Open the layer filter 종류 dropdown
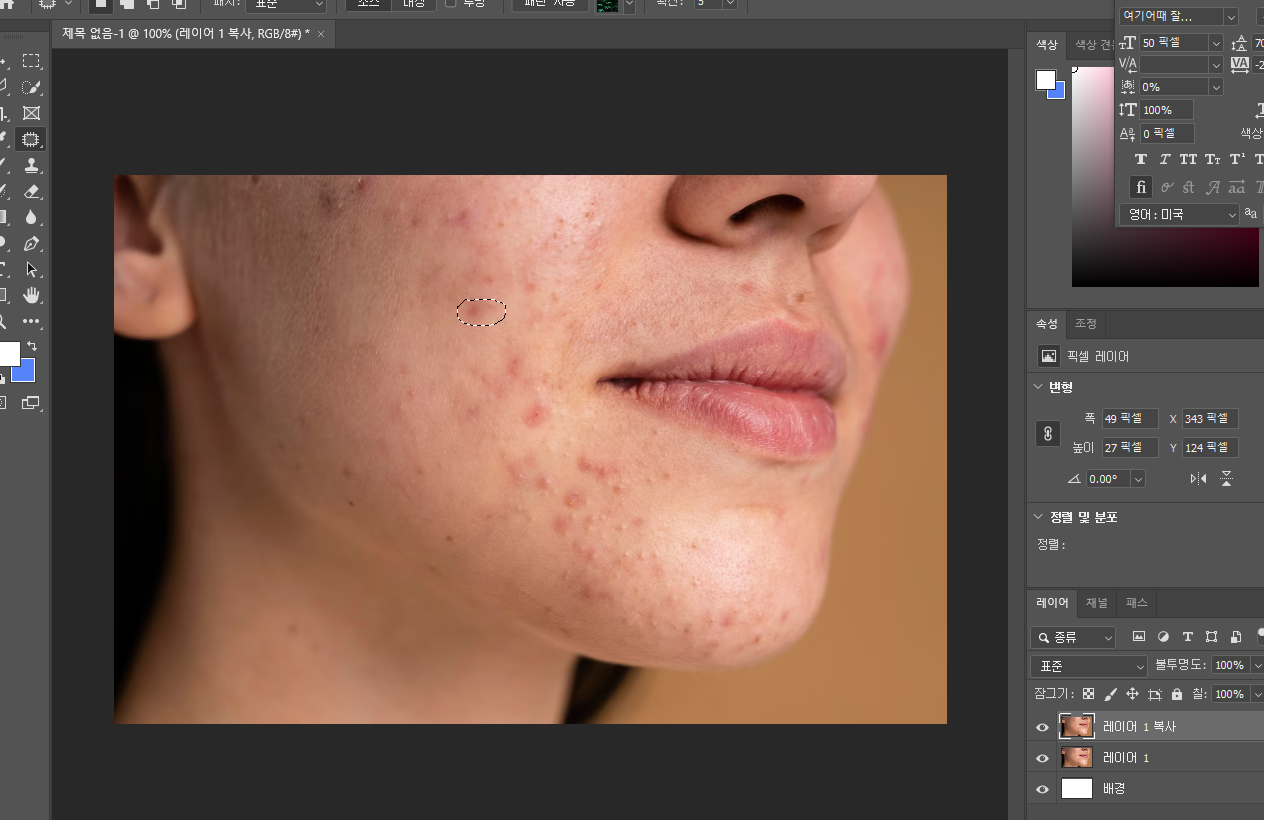The height and width of the screenshot is (820, 1264). click(x=1073, y=637)
